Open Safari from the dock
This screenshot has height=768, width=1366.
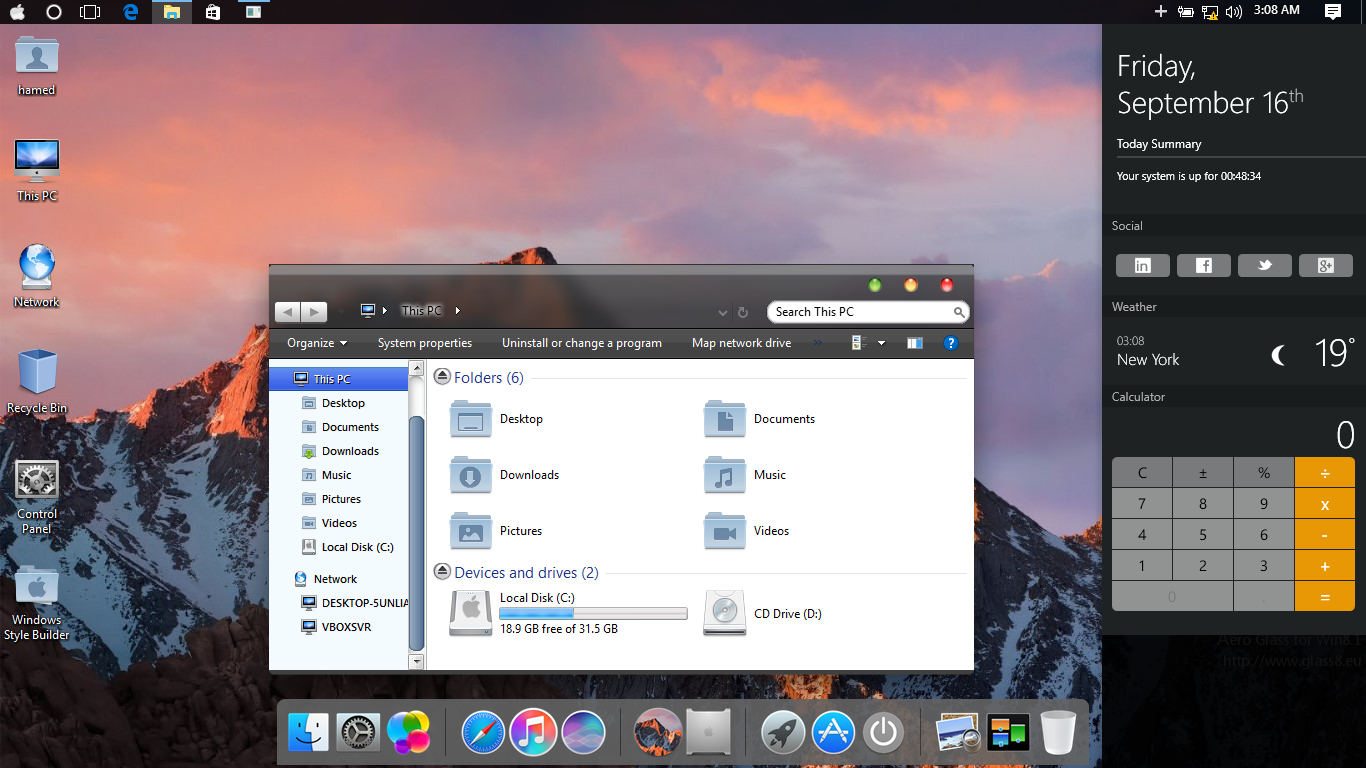483,733
